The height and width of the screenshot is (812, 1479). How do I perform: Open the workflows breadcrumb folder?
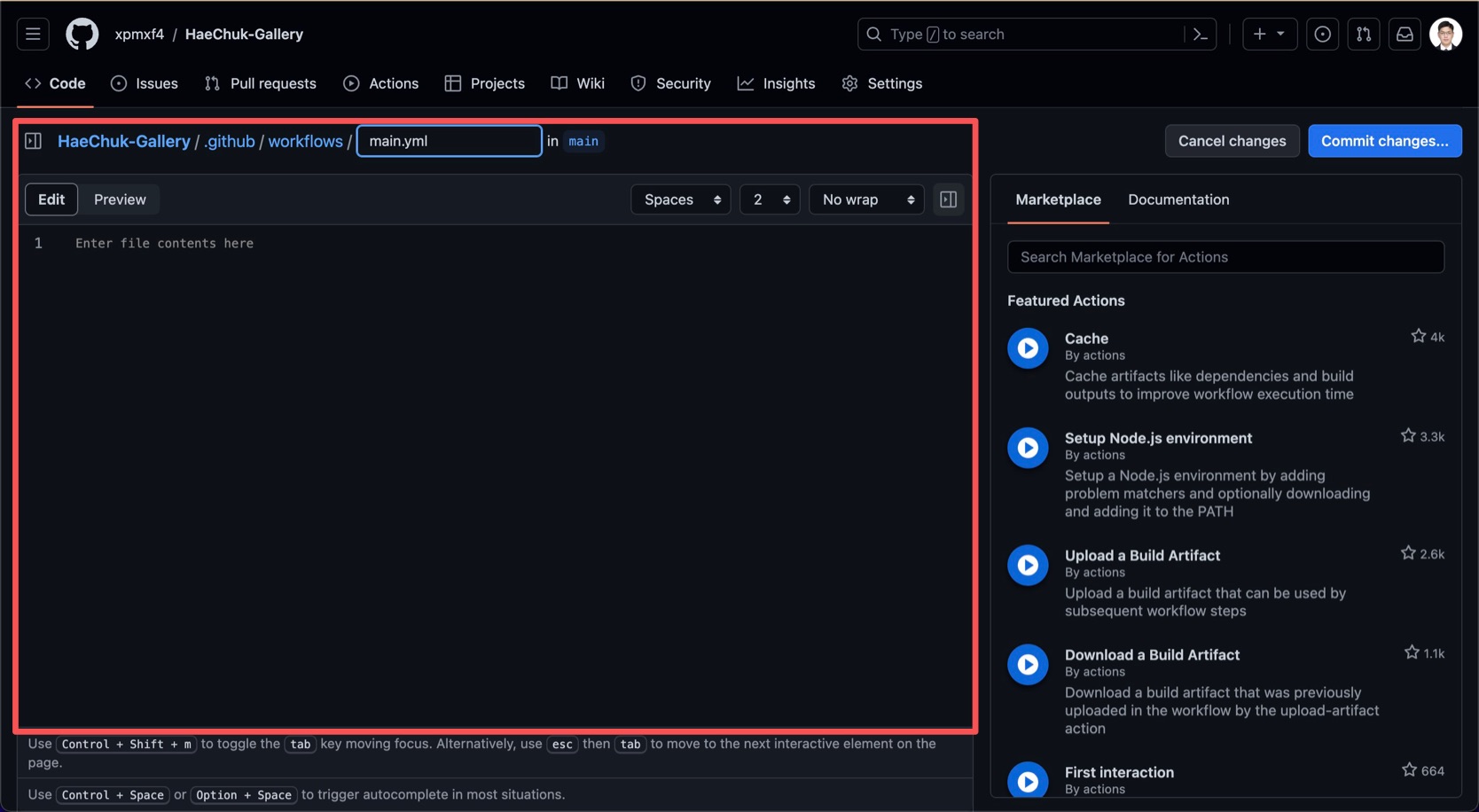pyautogui.click(x=306, y=141)
